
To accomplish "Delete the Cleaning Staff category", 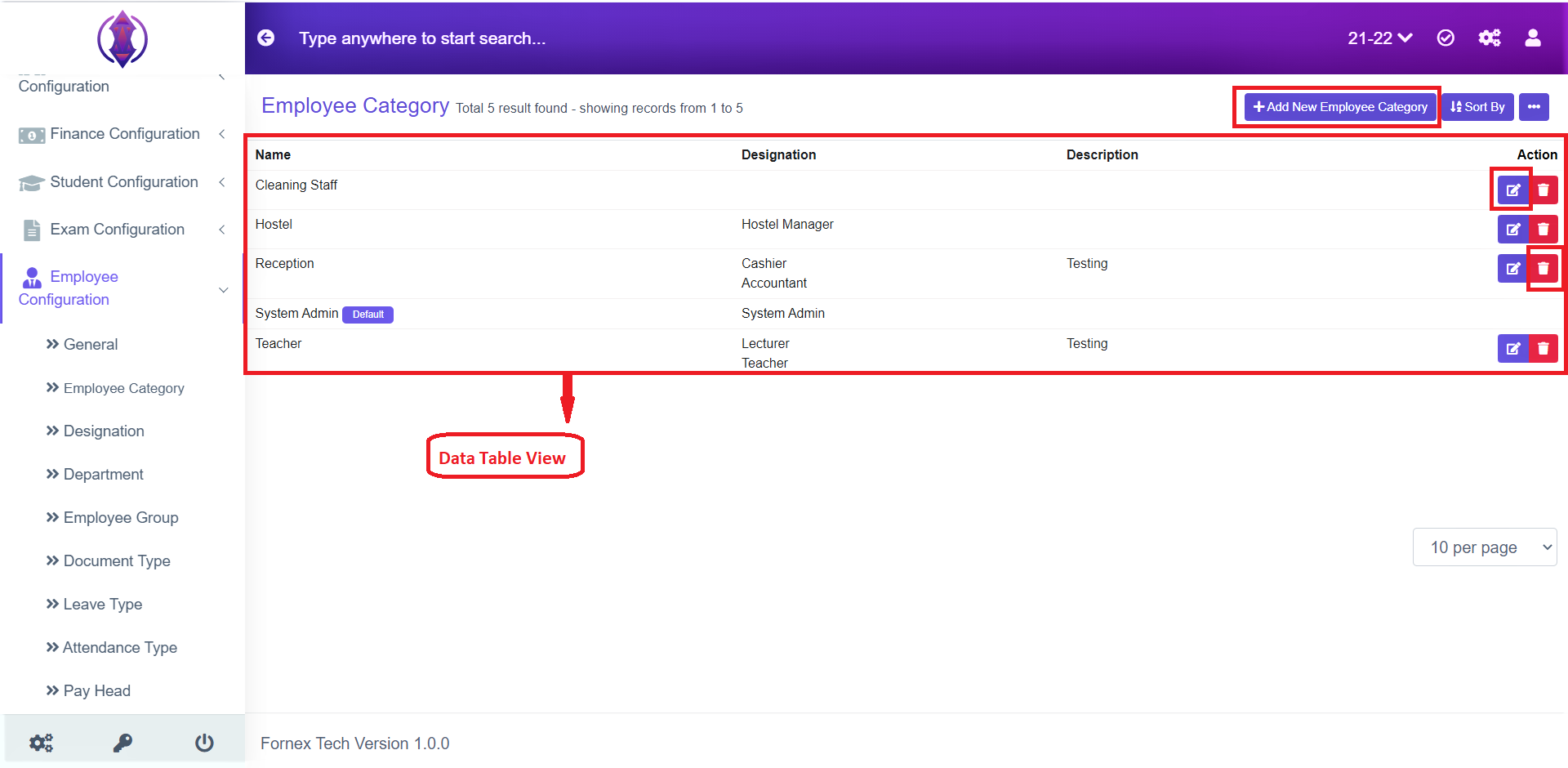I will click(x=1543, y=190).
